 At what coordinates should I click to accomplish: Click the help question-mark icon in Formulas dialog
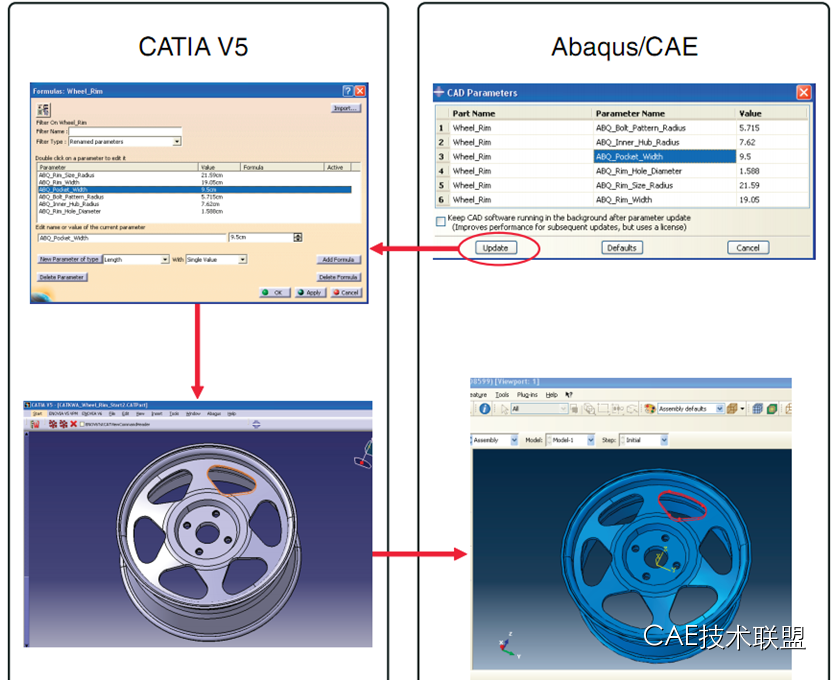coord(348,91)
